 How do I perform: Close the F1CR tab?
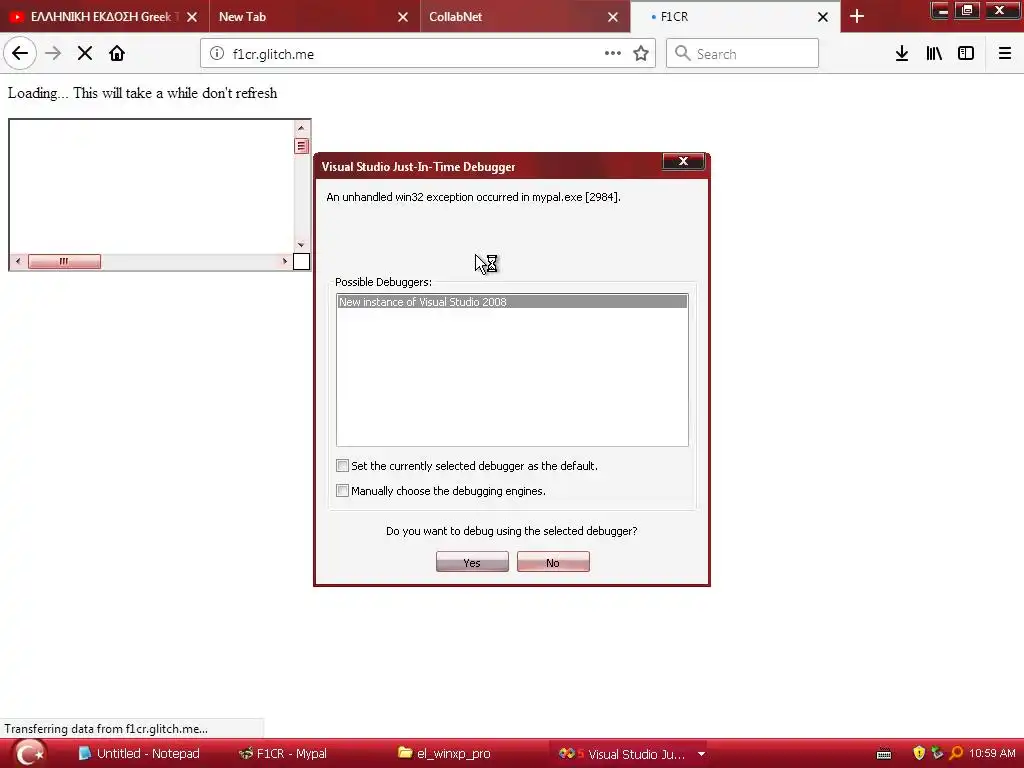[x=823, y=17]
